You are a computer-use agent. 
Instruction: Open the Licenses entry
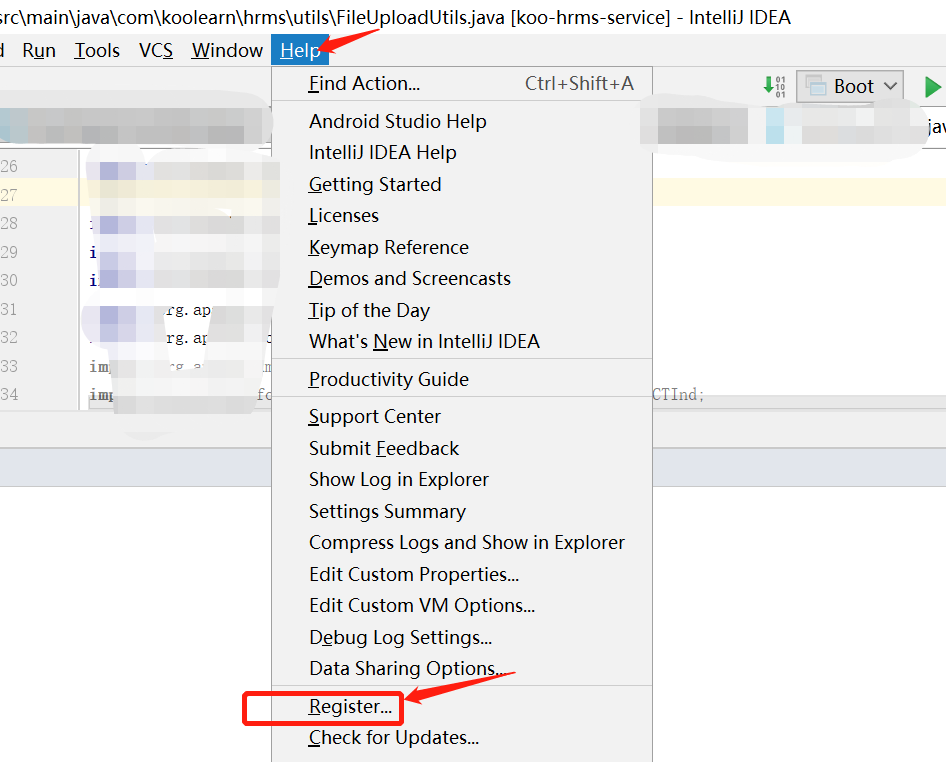click(x=462, y=215)
